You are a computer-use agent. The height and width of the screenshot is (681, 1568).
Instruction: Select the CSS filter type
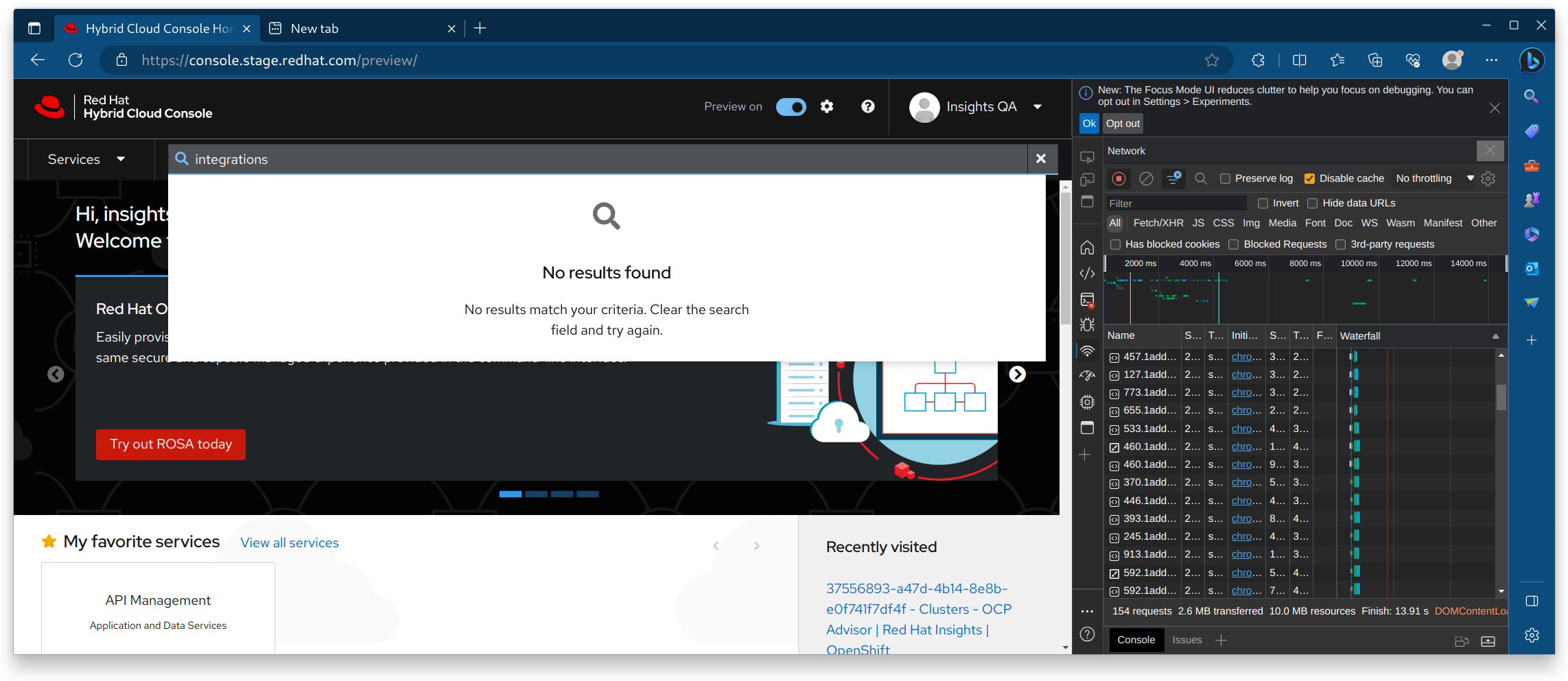coord(1224,223)
